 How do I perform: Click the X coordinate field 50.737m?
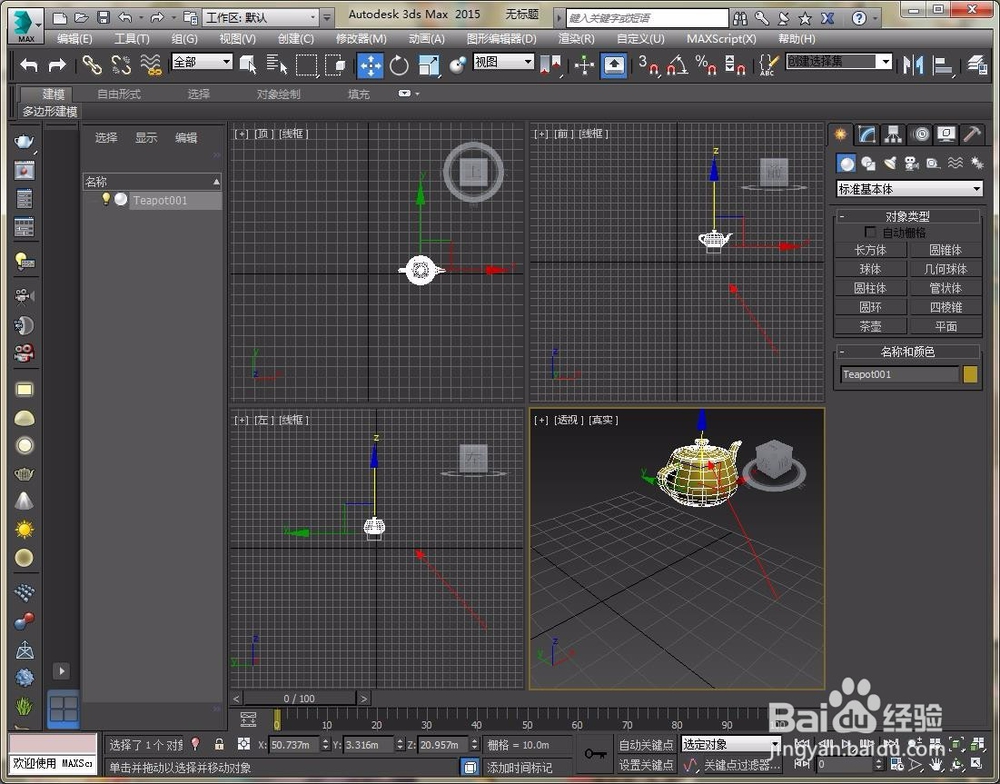click(294, 744)
